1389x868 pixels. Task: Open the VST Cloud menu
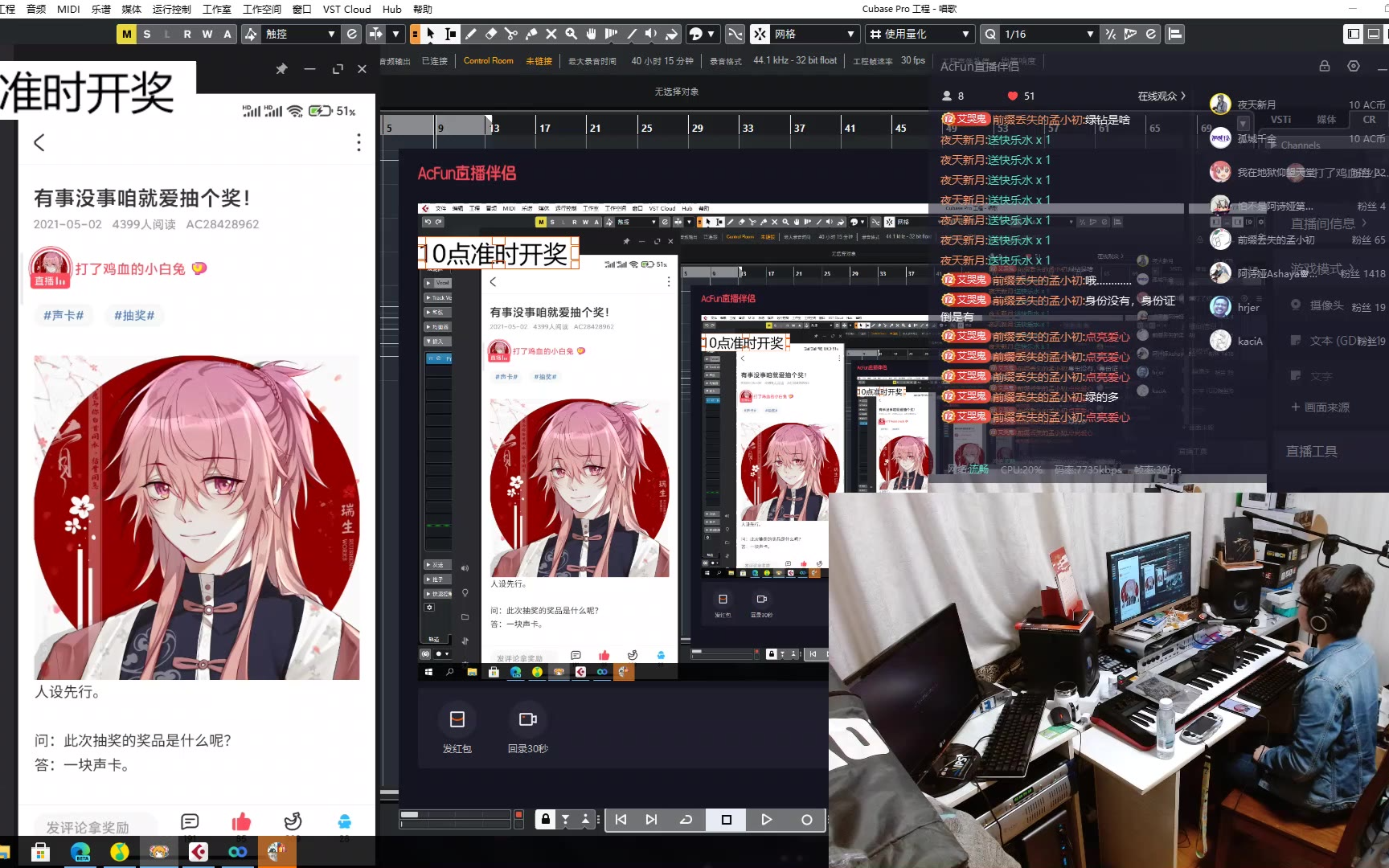click(346, 9)
